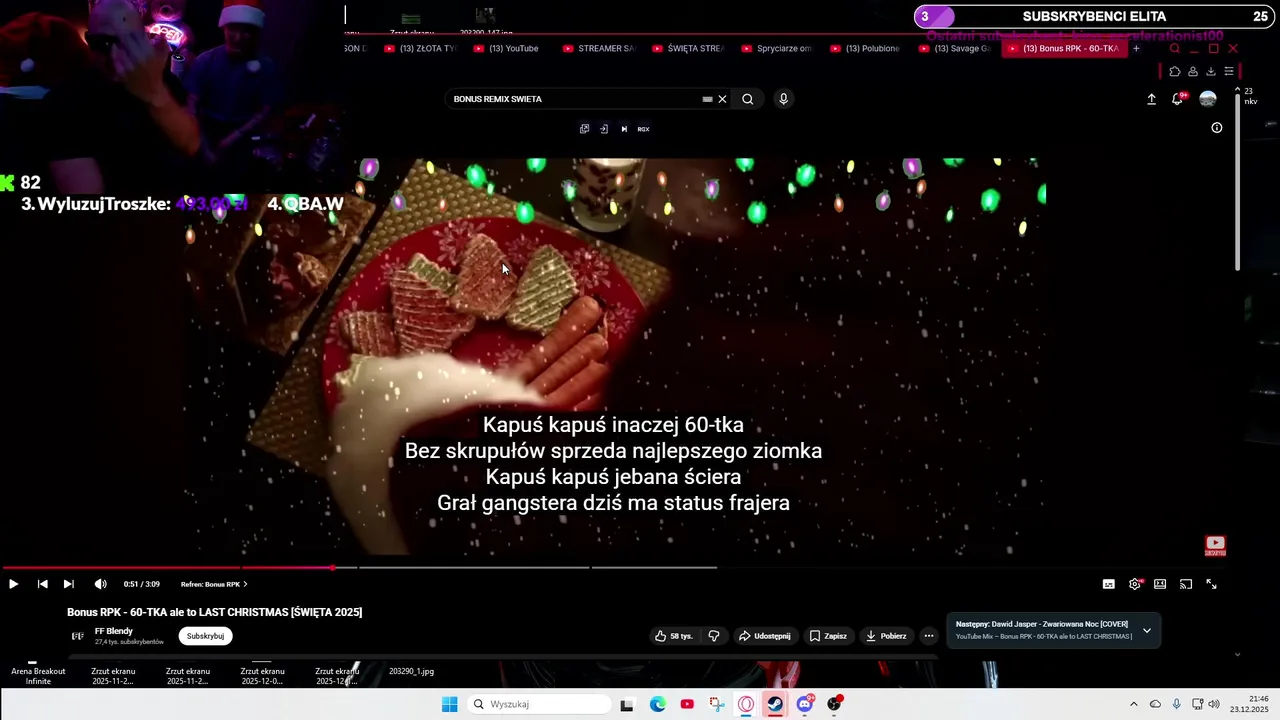1280x720 pixels.
Task: Upload video via create icon
Action: pos(1151,99)
